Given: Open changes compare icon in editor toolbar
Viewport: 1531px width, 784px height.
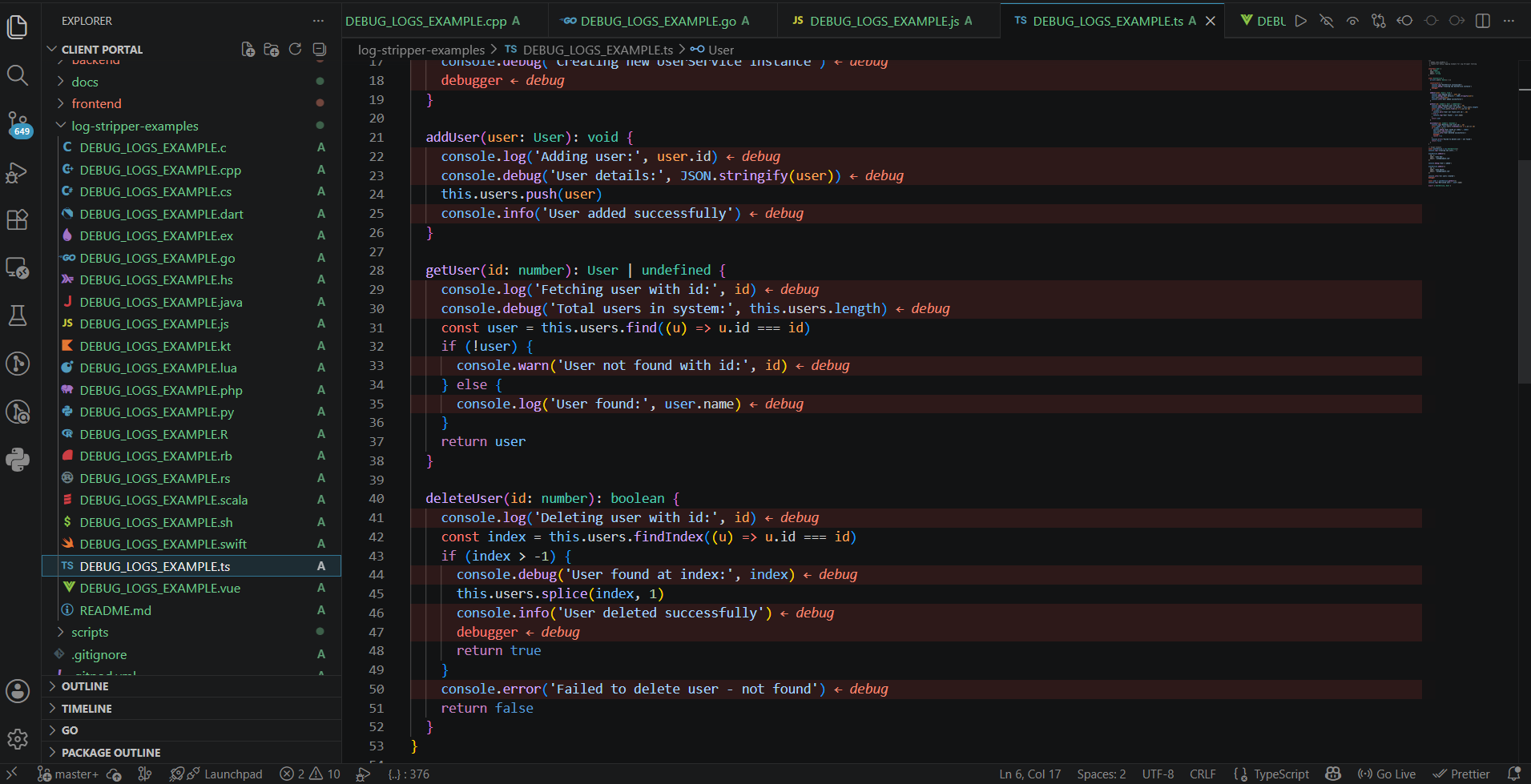Looking at the screenshot, I should click(1378, 21).
